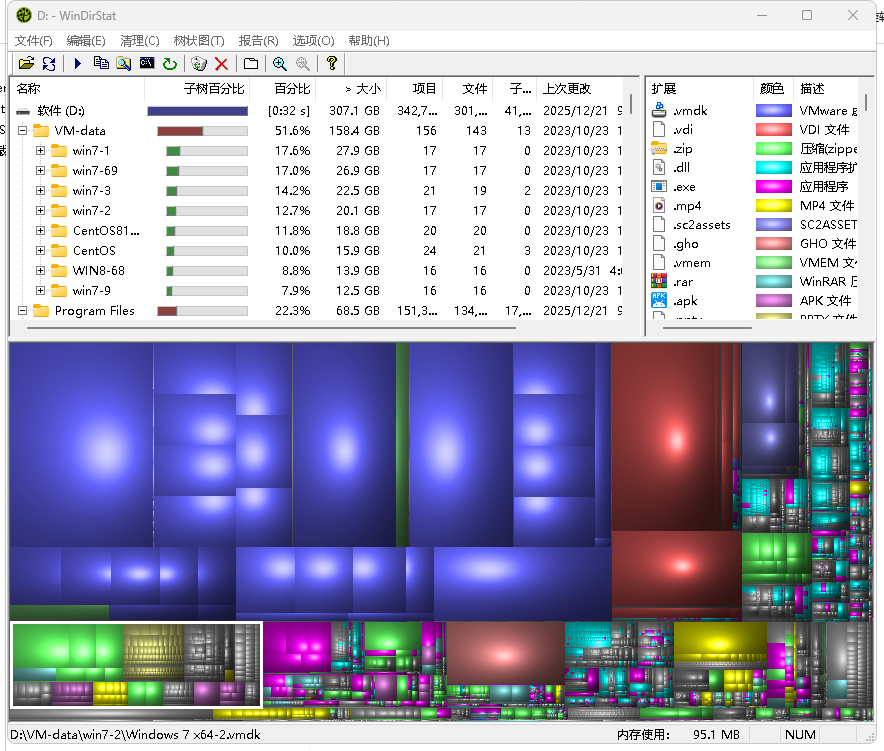The image size is (884, 751).
Task: Click the Zoom In magnifier icon
Action: [279, 64]
